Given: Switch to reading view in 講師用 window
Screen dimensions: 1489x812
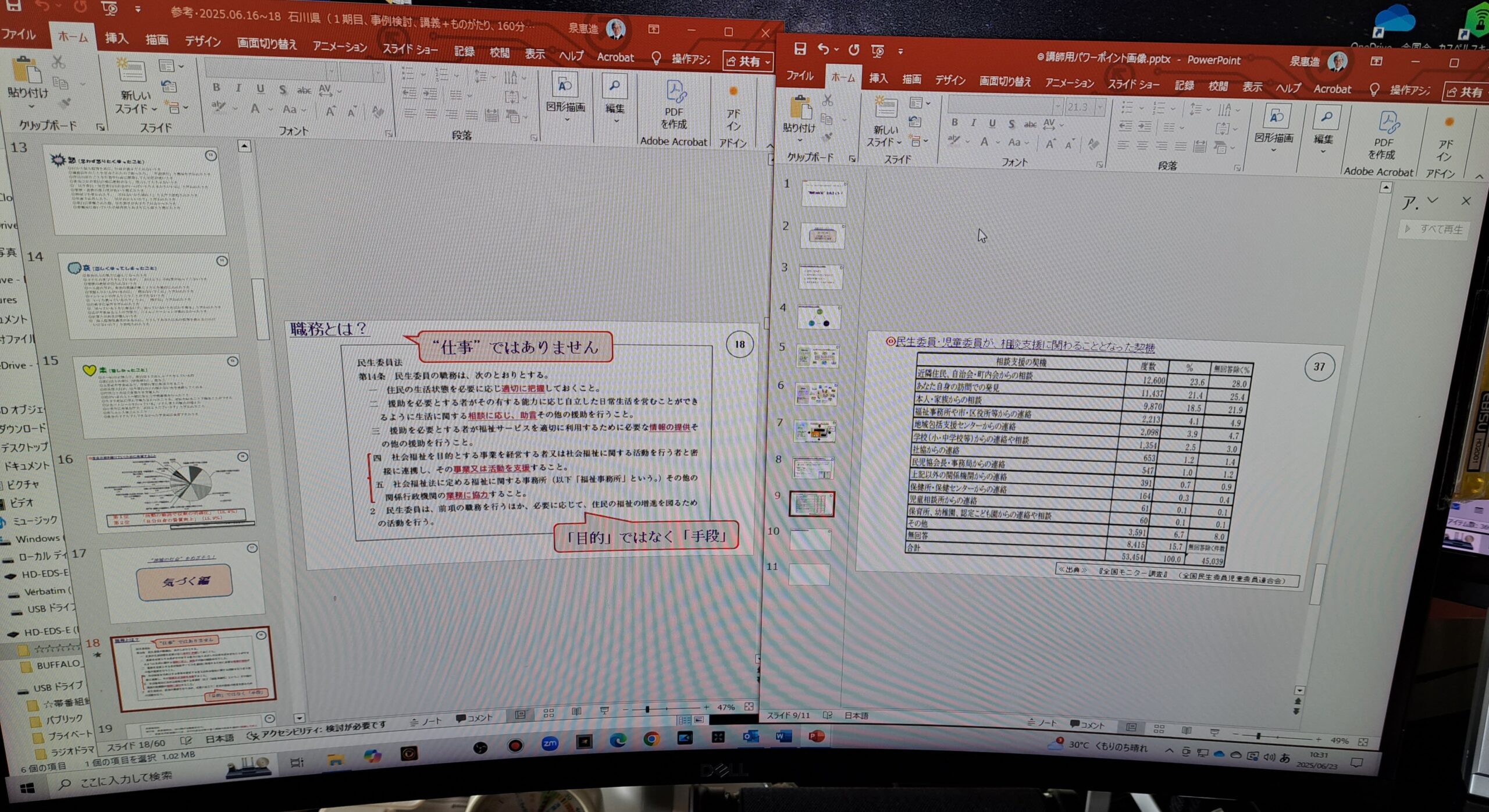Looking at the screenshot, I should 1187,730.
